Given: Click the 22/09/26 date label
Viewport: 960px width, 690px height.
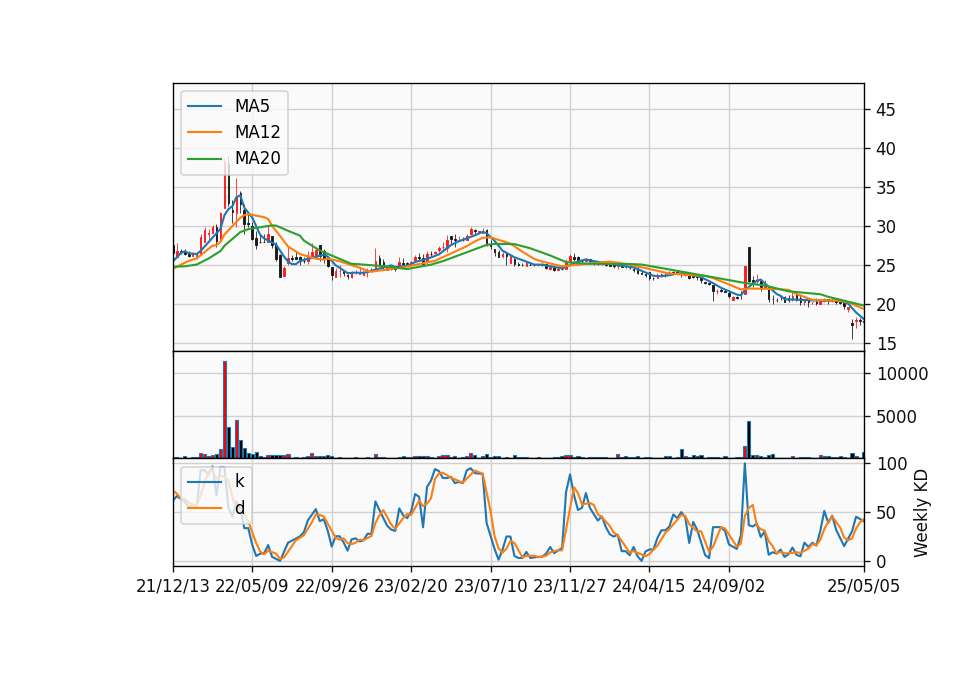Looking at the screenshot, I should click(332, 586).
